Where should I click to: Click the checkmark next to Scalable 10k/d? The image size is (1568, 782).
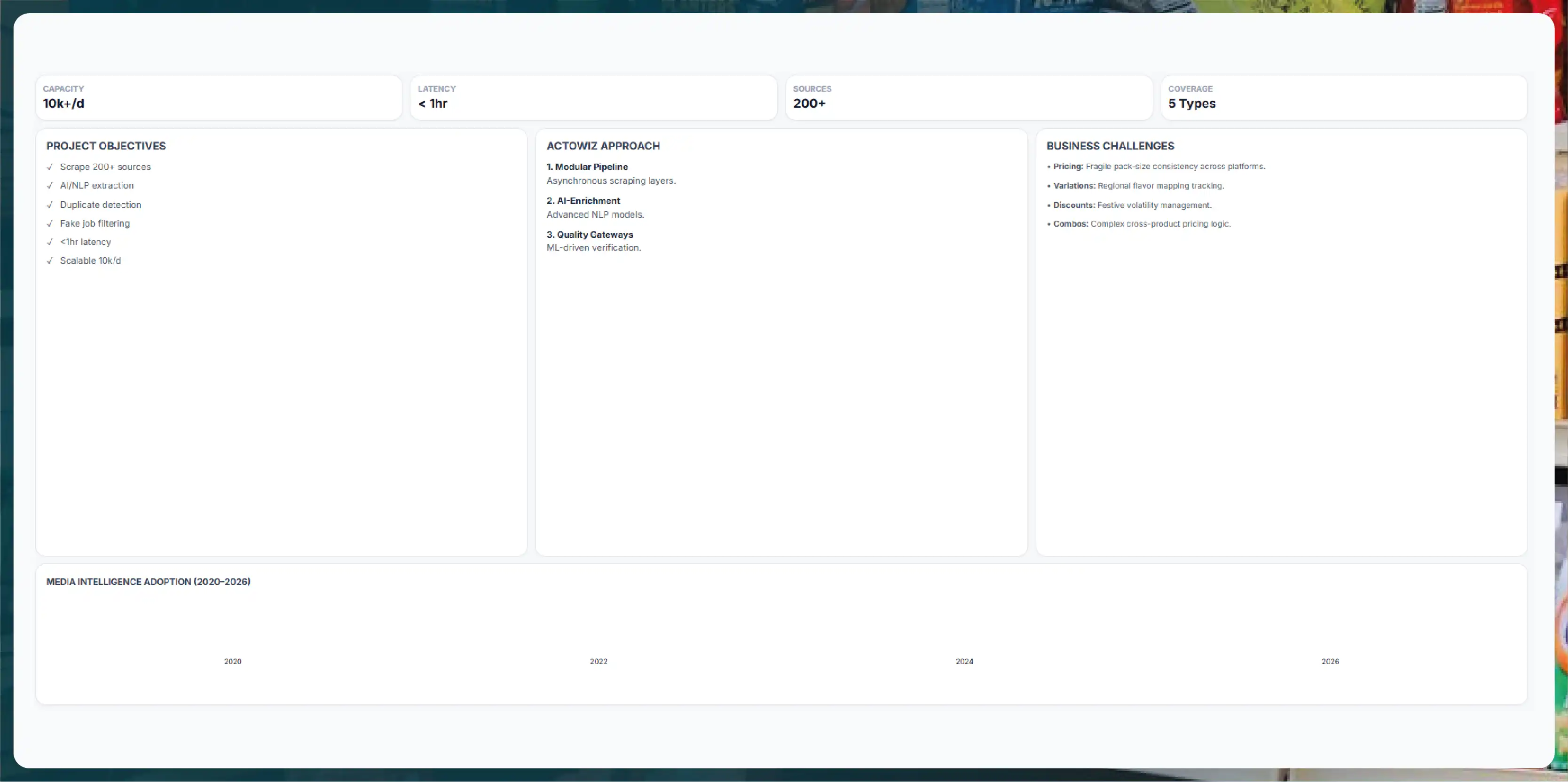50,261
